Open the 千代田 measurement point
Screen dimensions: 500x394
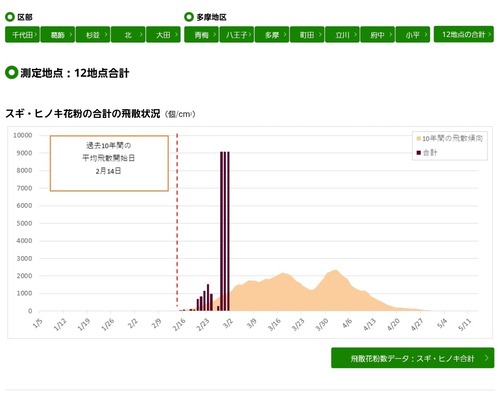click(x=22, y=34)
